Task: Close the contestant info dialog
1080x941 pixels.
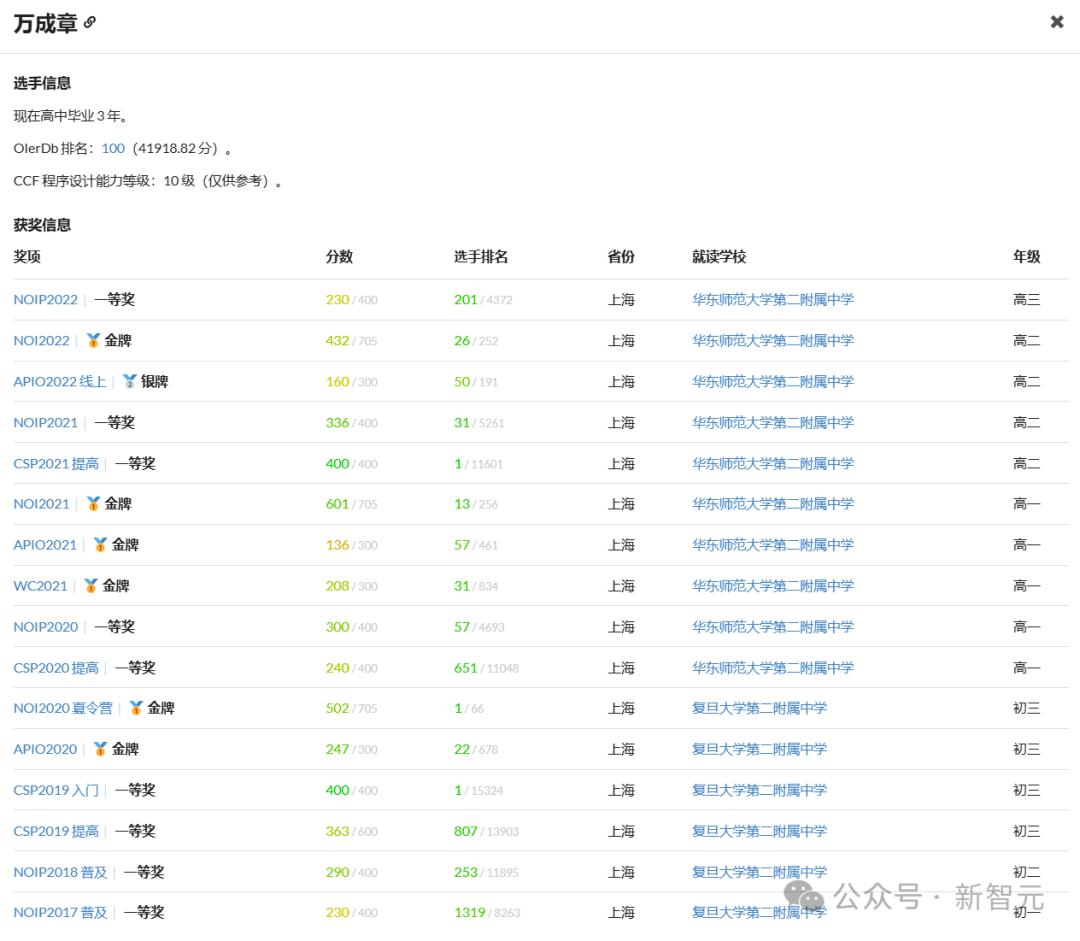Action: click(x=1057, y=22)
